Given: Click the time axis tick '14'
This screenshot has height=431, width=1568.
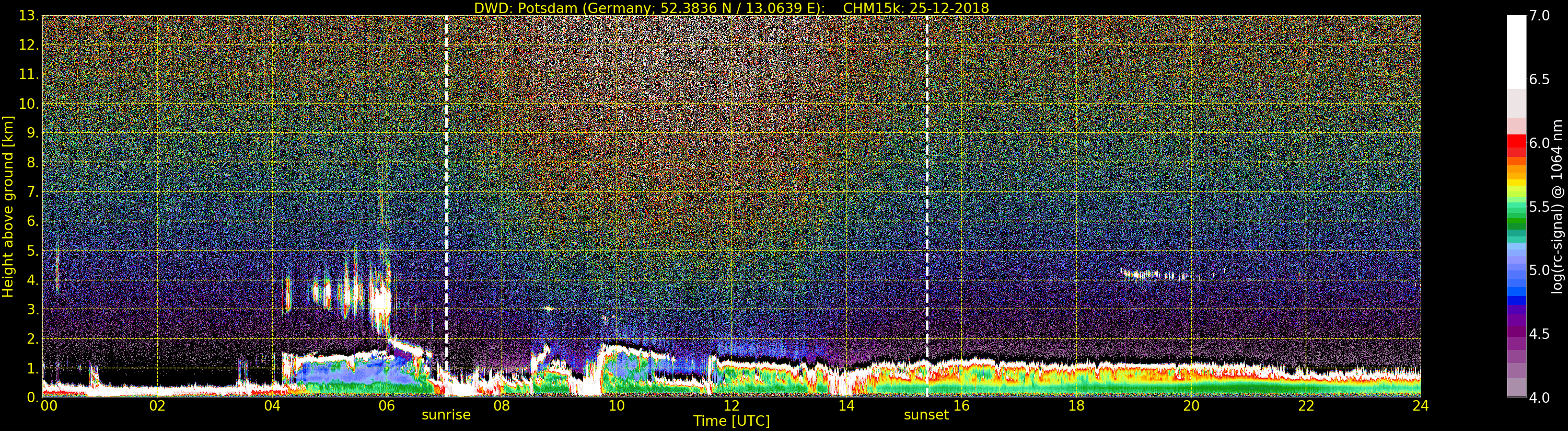Looking at the screenshot, I should tap(846, 406).
